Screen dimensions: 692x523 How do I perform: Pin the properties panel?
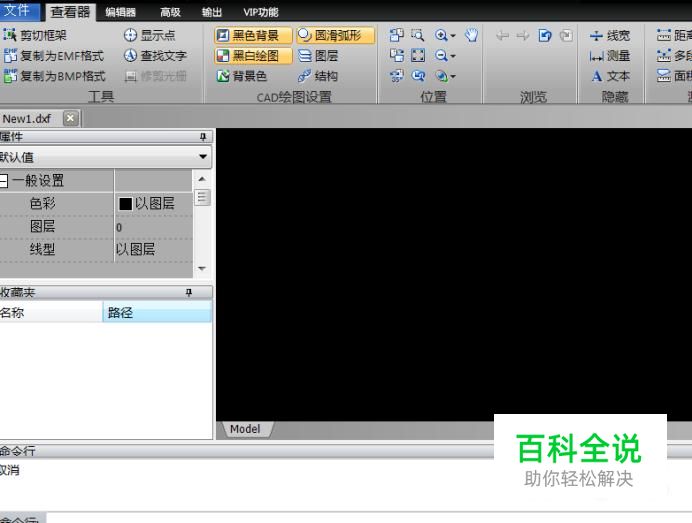pyautogui.click(x=203, y=137)
